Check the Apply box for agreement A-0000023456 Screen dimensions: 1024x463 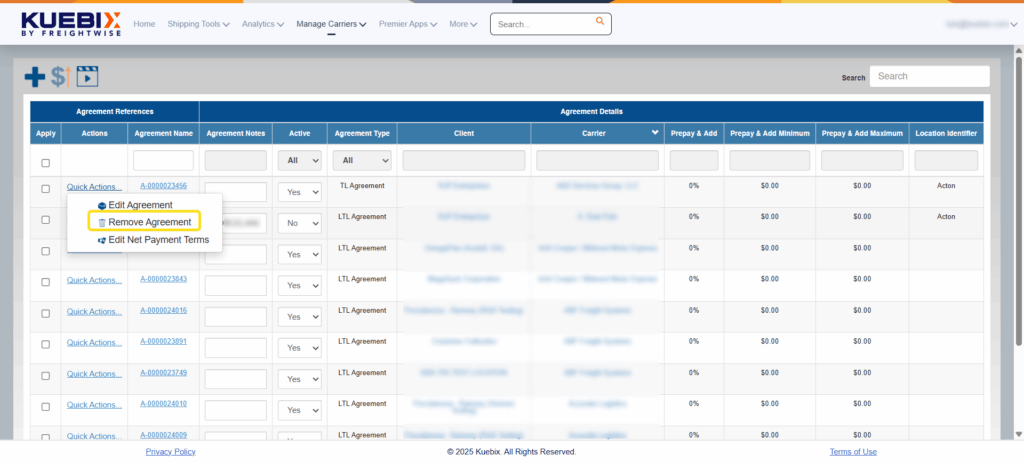tap(45, 188)
